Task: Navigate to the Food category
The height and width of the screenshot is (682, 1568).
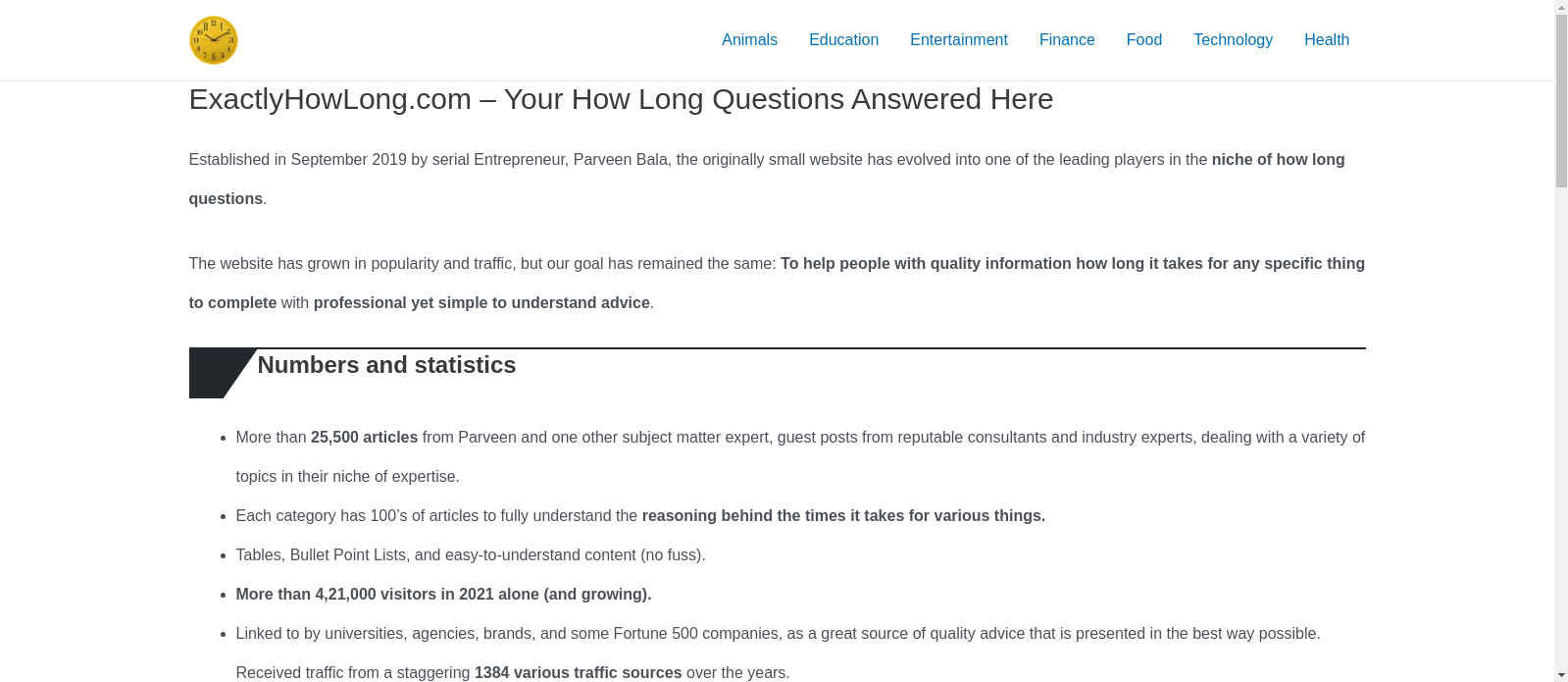Action: (x=1143, y=40)
